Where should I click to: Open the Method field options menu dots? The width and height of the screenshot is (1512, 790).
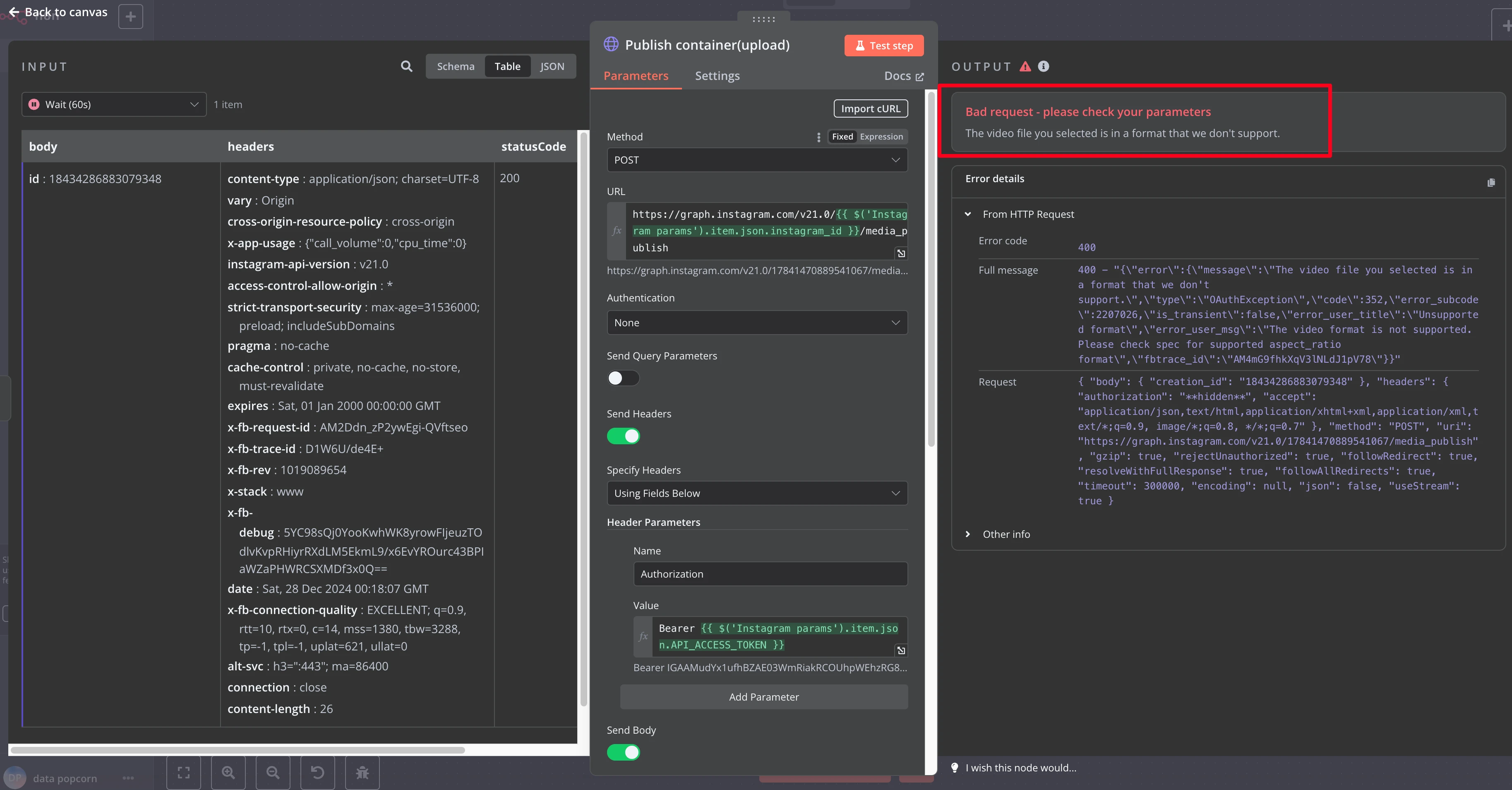819,137
